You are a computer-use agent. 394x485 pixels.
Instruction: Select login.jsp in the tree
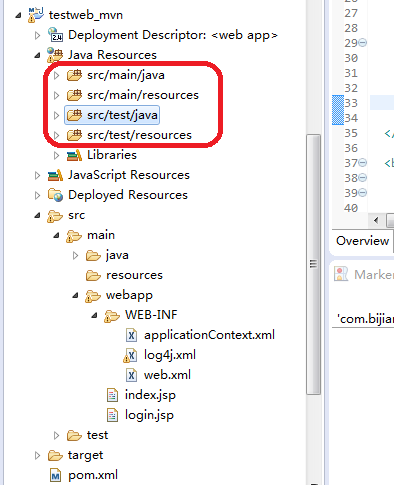click(149, 415)
